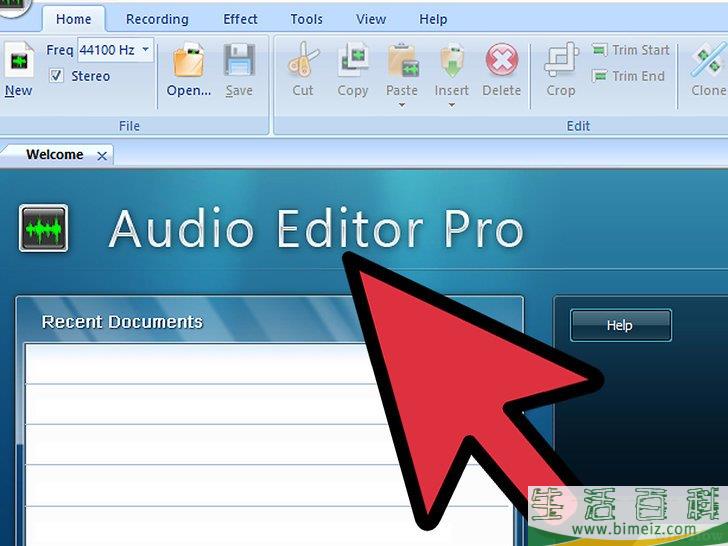Expand the Insert dropdown arrow
728x546 pixels.
(x=452, y=105)
